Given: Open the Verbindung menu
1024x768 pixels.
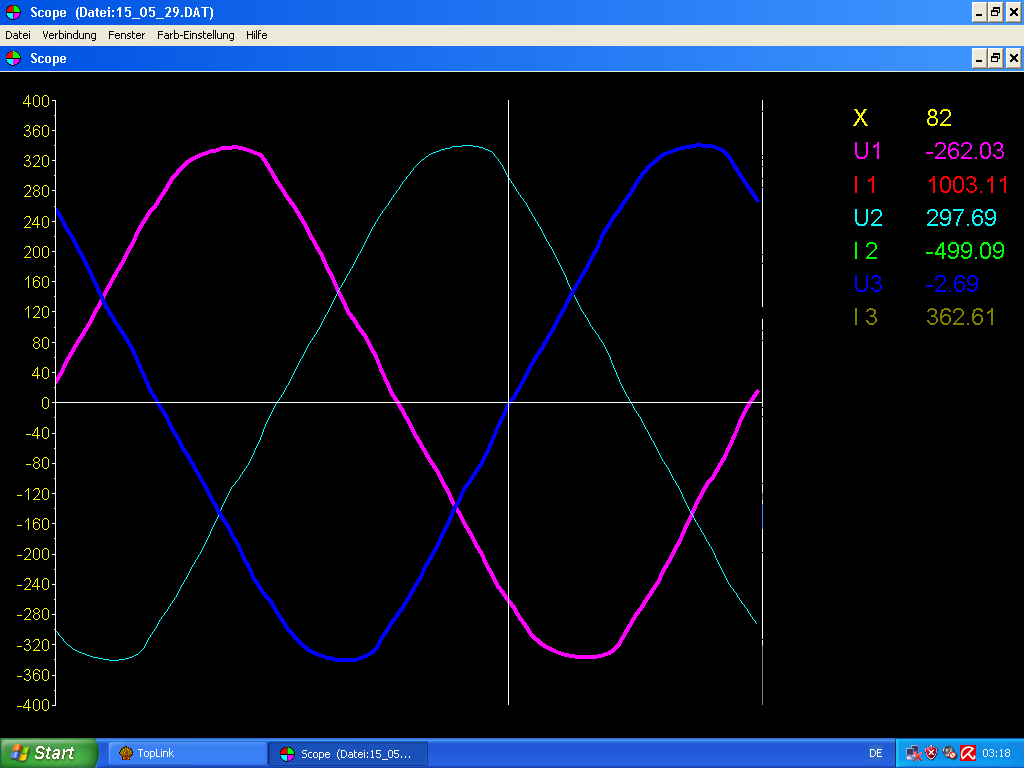Looking at the screenshot, I should [69, 35].
